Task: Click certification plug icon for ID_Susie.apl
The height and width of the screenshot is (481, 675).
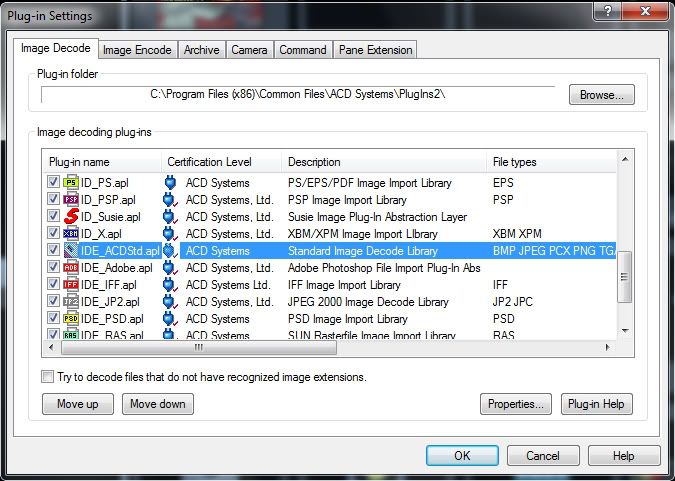Action: [170, 217]
